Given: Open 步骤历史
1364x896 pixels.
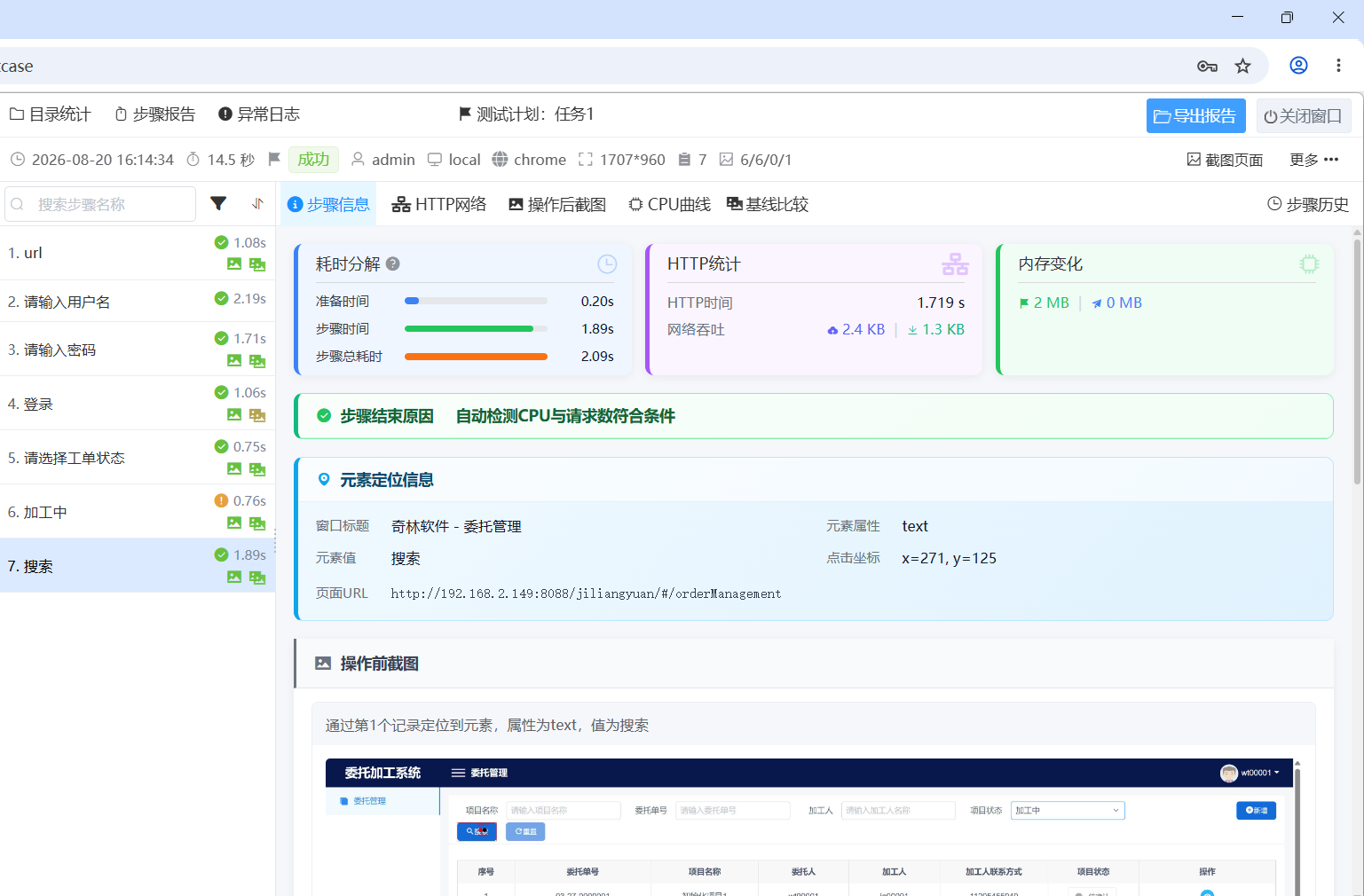Looking at the screenshot, I should coord(1308,204).
